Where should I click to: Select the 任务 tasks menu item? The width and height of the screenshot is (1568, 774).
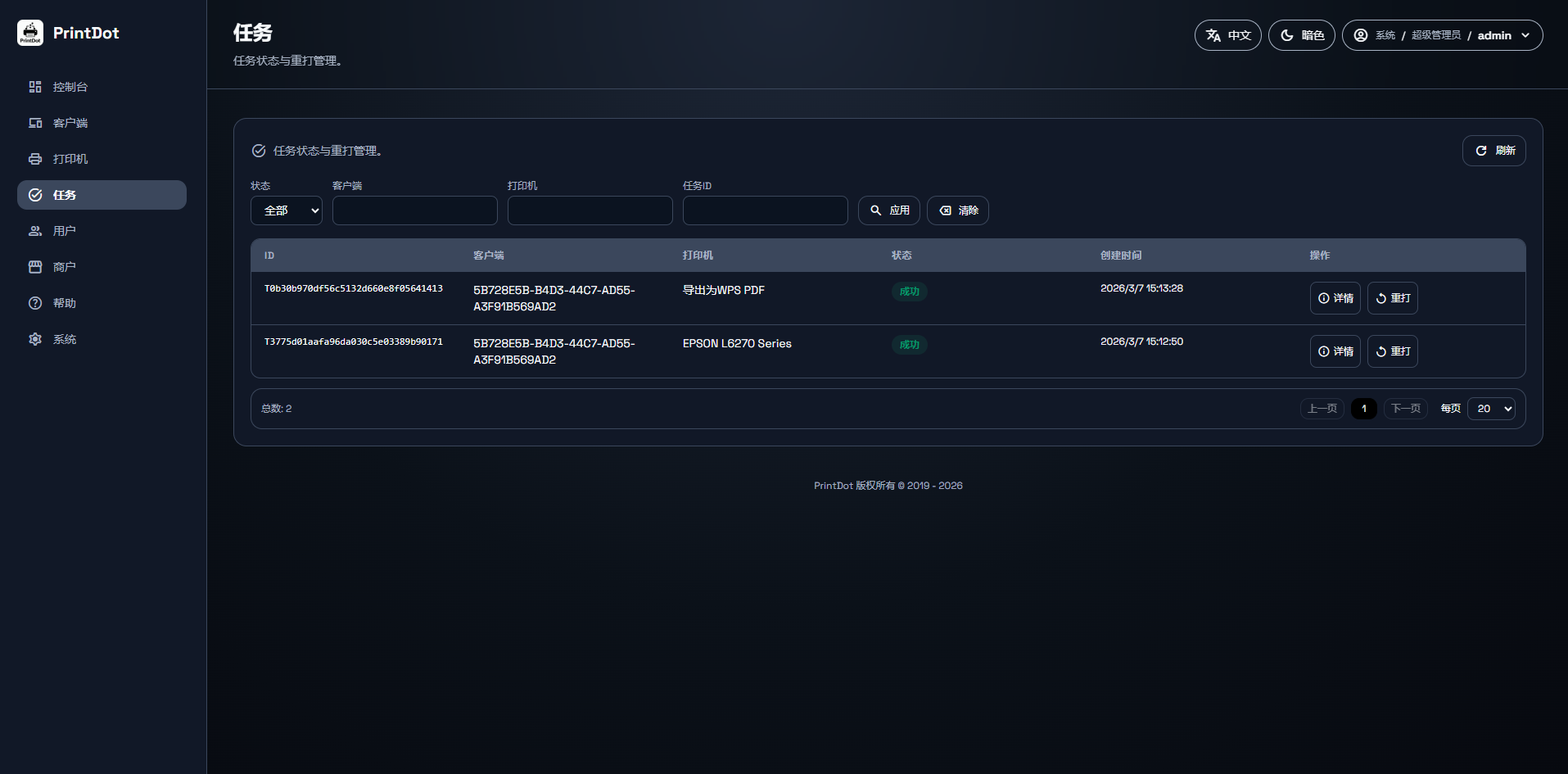tap(102, 195)
